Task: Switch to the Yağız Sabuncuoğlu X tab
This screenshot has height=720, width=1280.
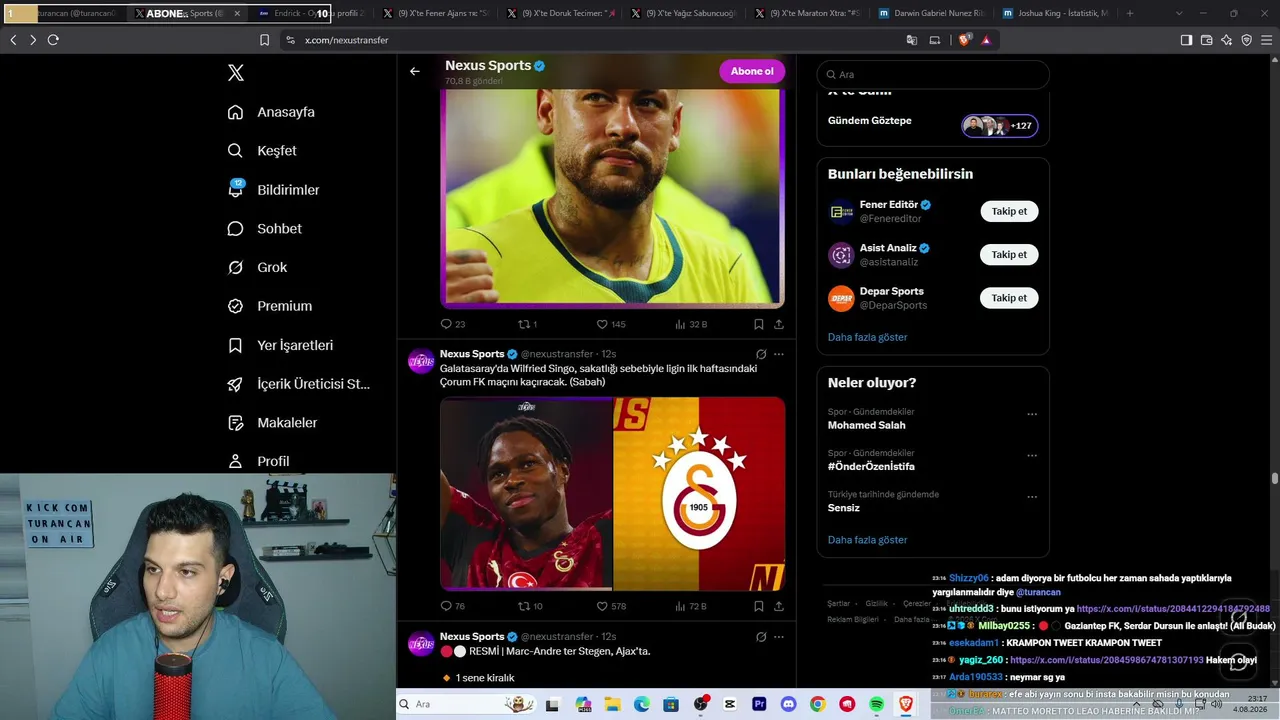Action: coord(684,14)
